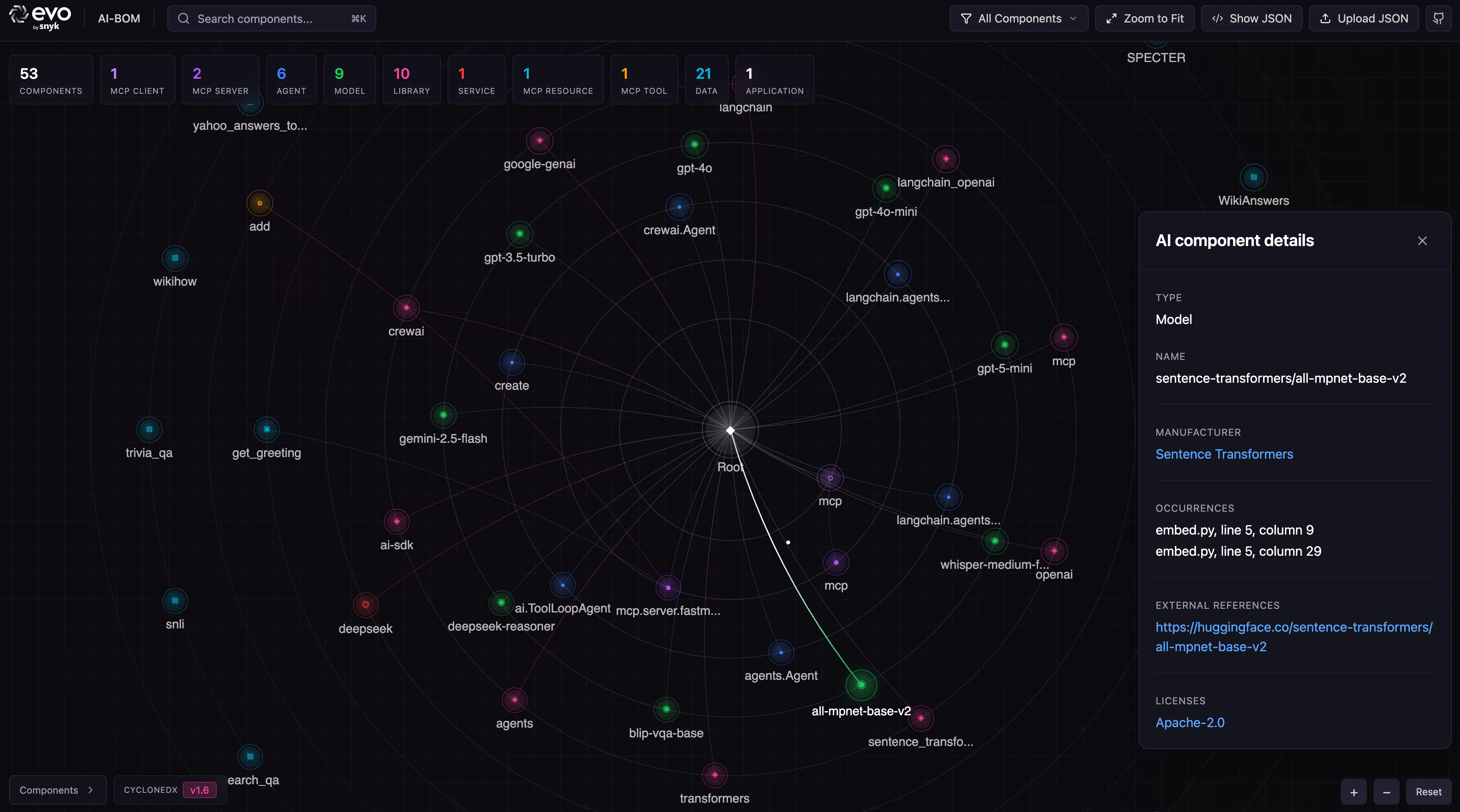This screenshot has height=812, width=1460.
Task: Select the whisper-medium-f... model node
Action: pyautogui.click(x=995, y=541)
